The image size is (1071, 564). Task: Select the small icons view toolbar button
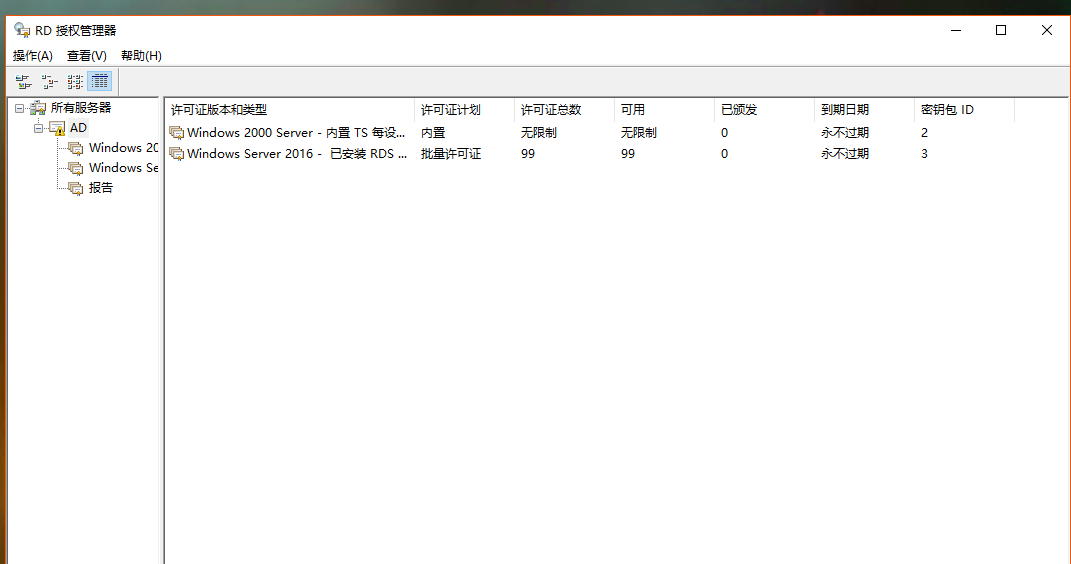click(x=49, y=82)
